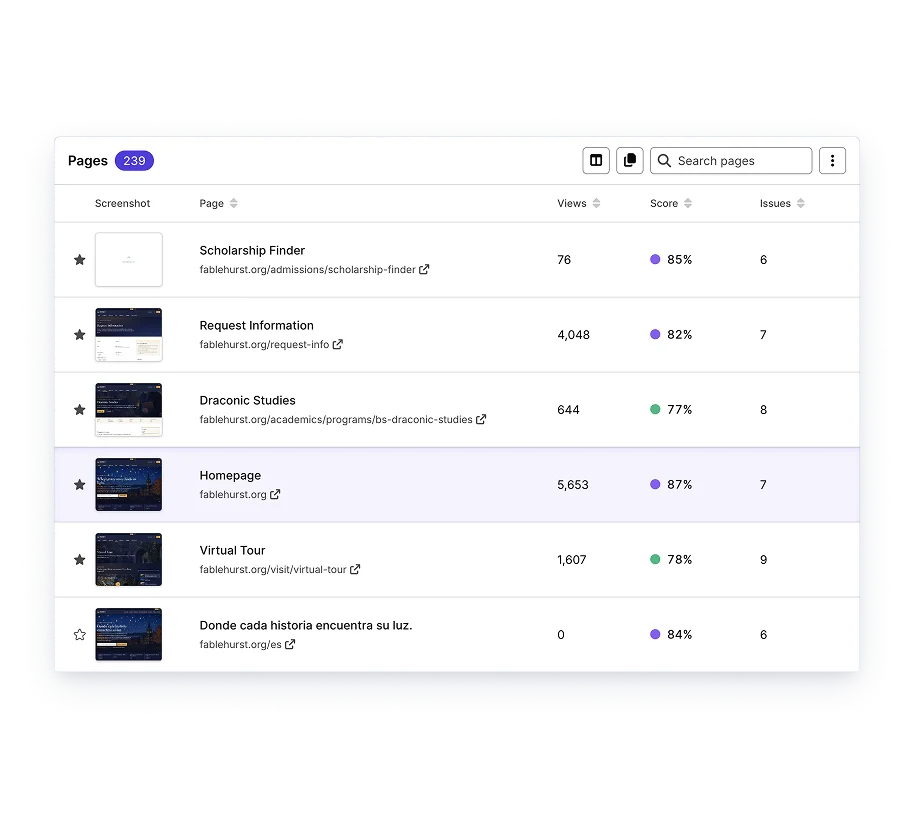
Task: Unstar the Request Information page
Action: tap(80, 335)
